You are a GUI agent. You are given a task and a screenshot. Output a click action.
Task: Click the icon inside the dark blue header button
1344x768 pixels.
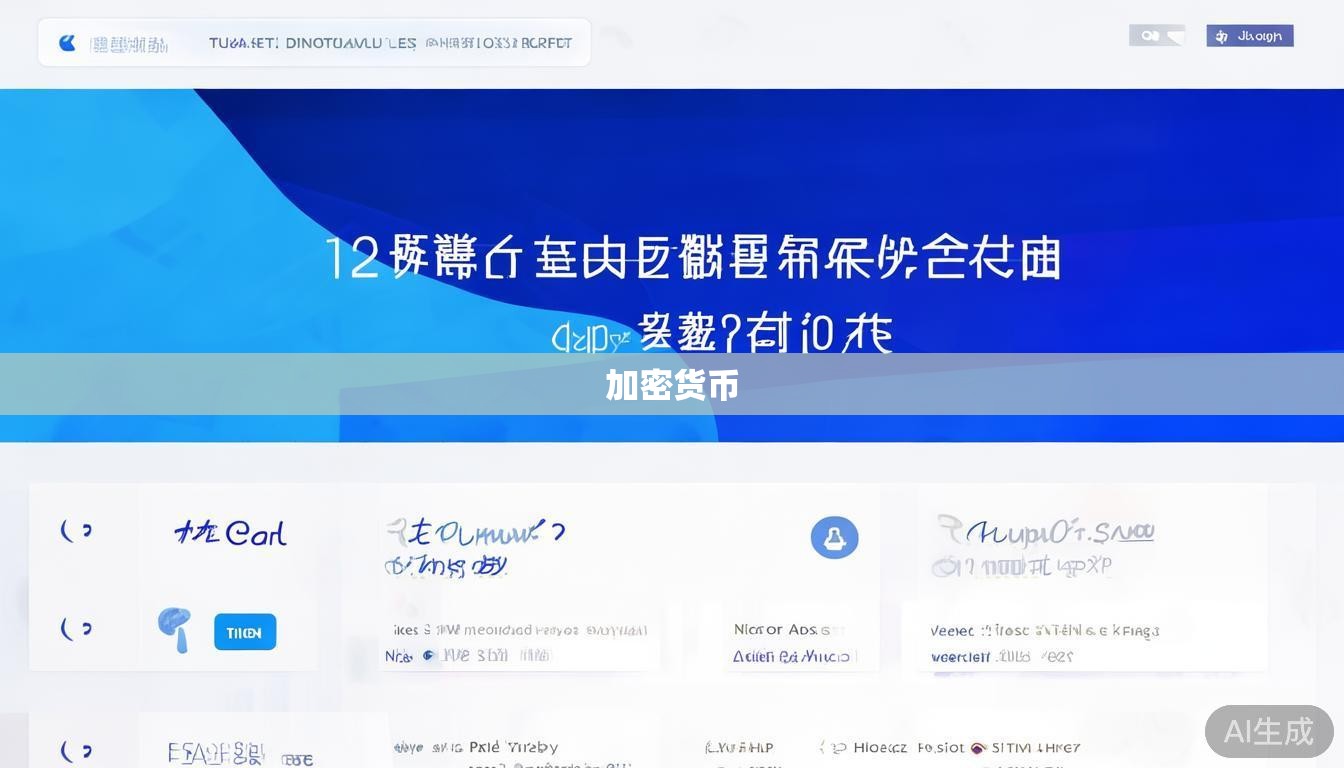point(1221,35)
